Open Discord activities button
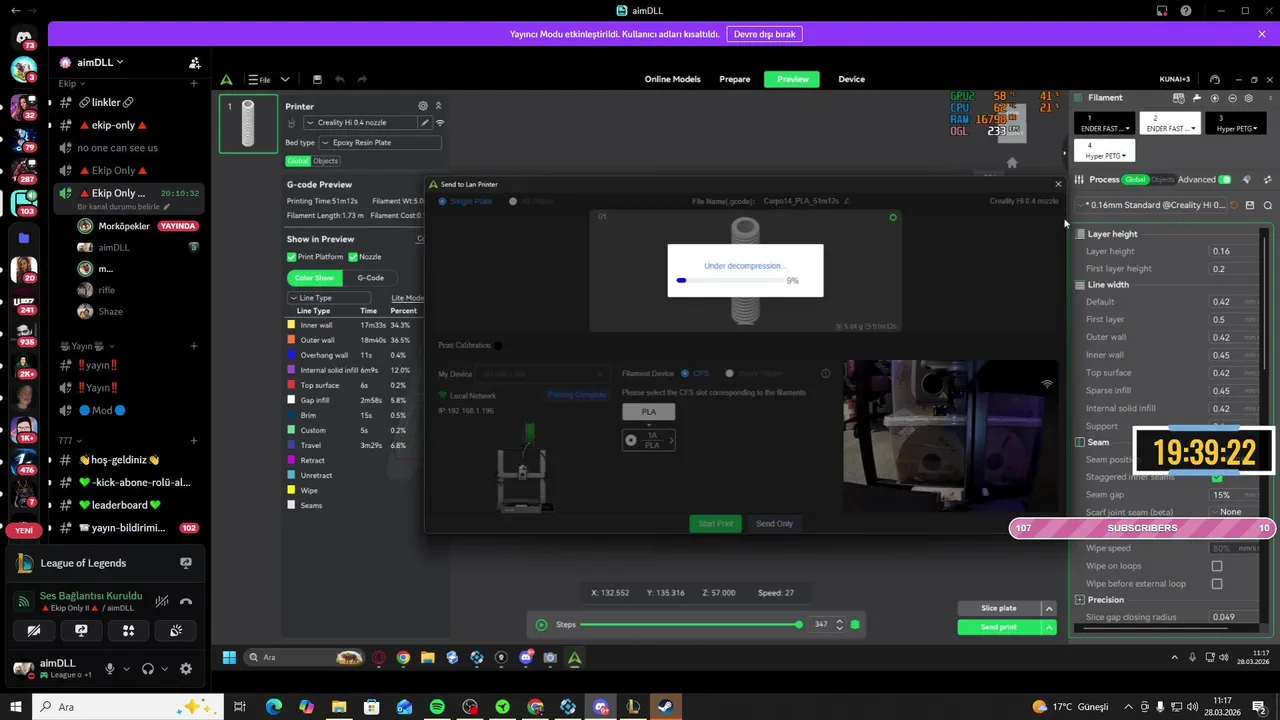This screenshot has height=720, width=1280. [x=128, y=631]
